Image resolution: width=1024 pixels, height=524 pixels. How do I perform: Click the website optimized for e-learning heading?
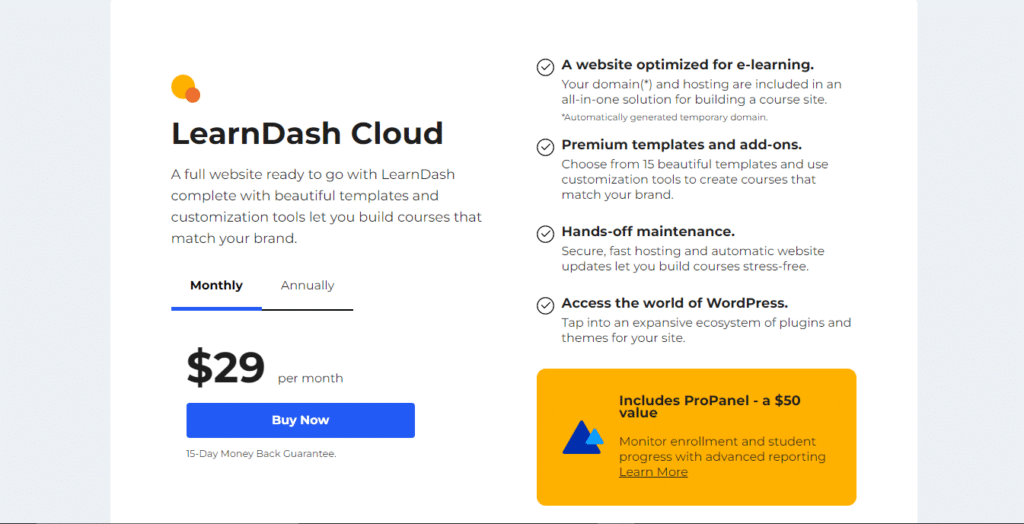tap(688, 65)
